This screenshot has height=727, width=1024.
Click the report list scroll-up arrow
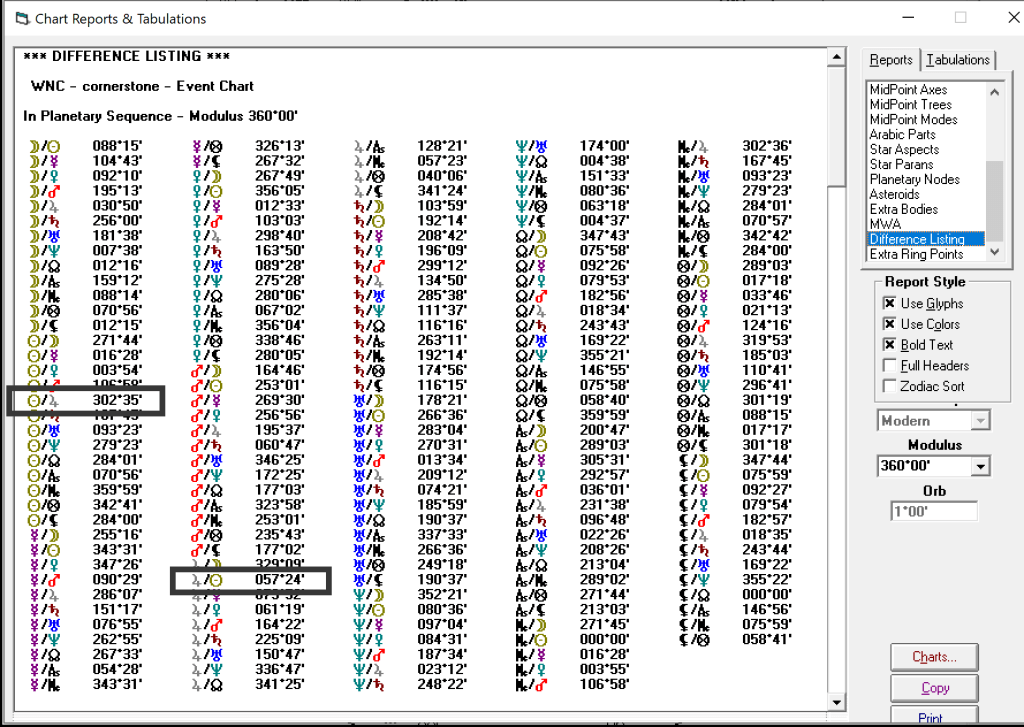[994, 90]
